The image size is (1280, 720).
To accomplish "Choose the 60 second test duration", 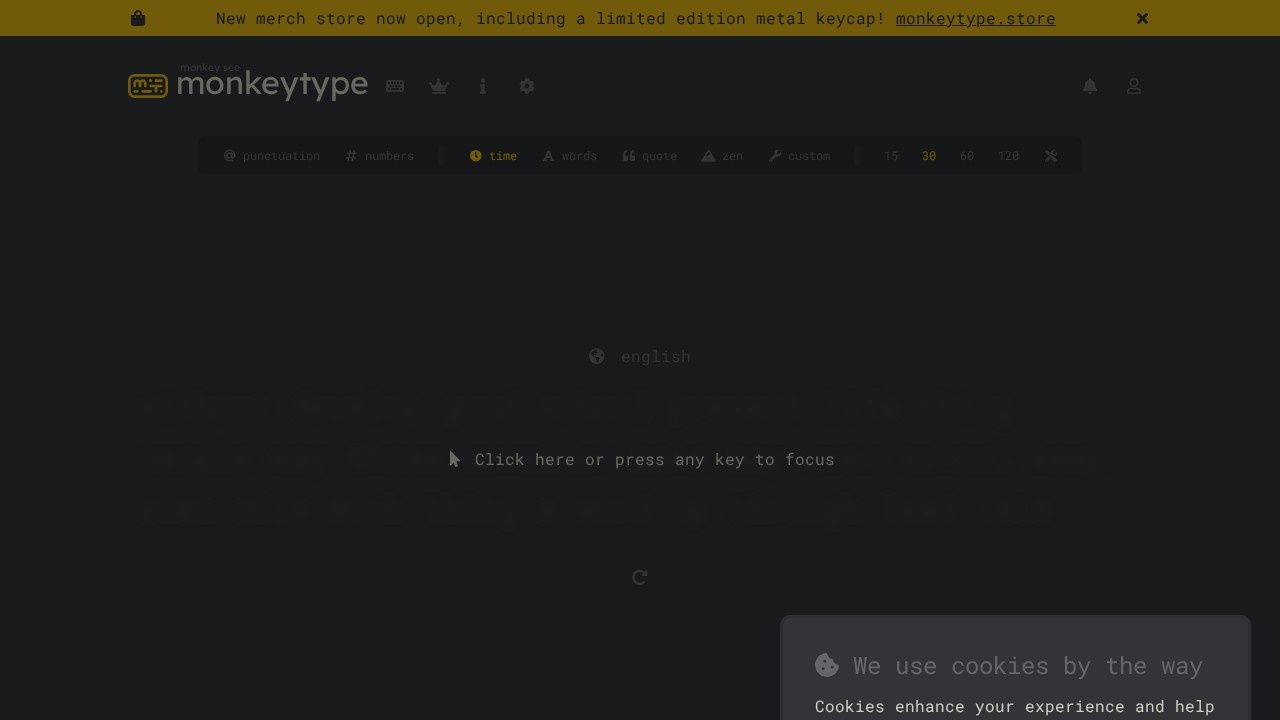I will click(966, 156).
